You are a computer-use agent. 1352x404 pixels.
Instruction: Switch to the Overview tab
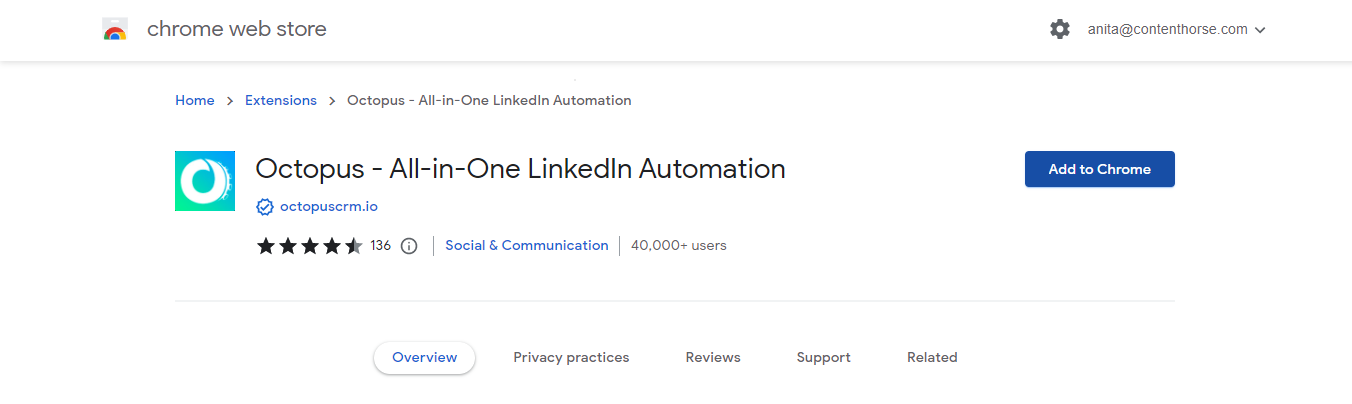[x=424, y=357]
